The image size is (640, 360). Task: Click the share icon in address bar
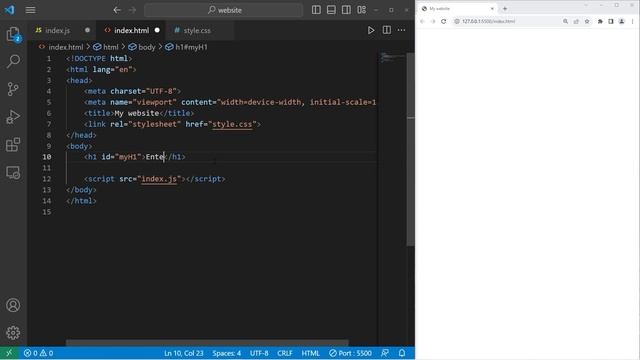[576, 21]
